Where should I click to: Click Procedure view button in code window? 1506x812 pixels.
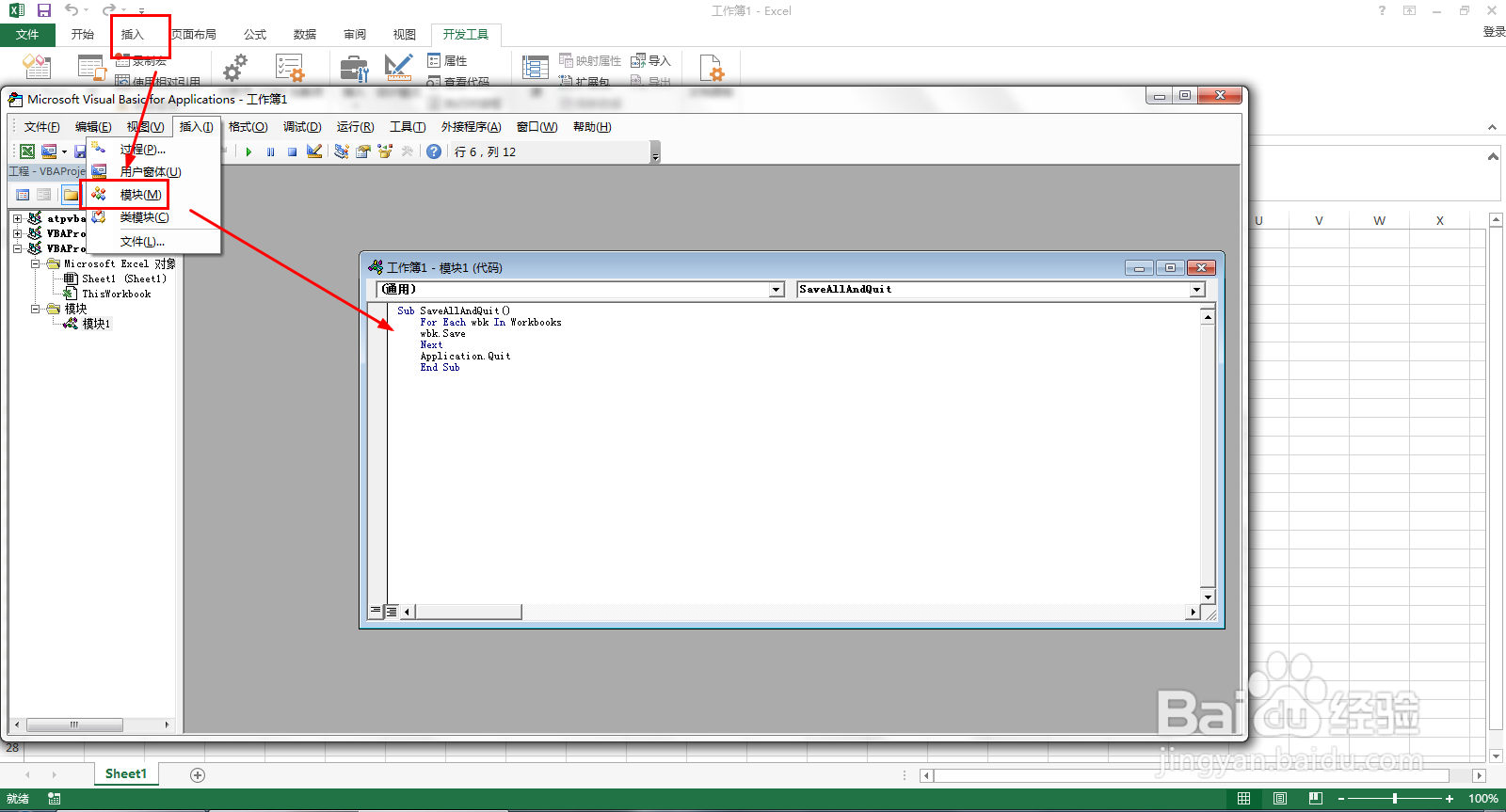coord(376,612)
